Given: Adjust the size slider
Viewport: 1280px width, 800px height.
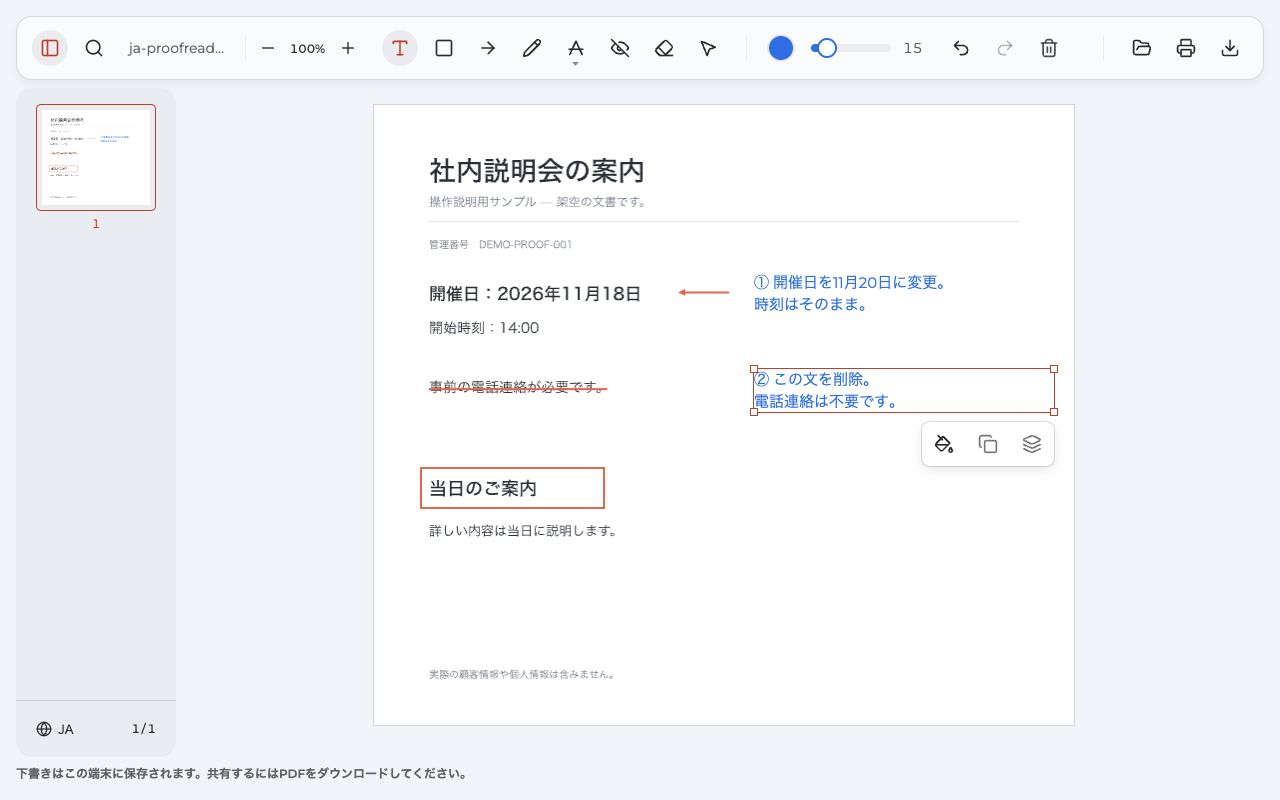Looking at the screenshot, I should tap(851, 48).
